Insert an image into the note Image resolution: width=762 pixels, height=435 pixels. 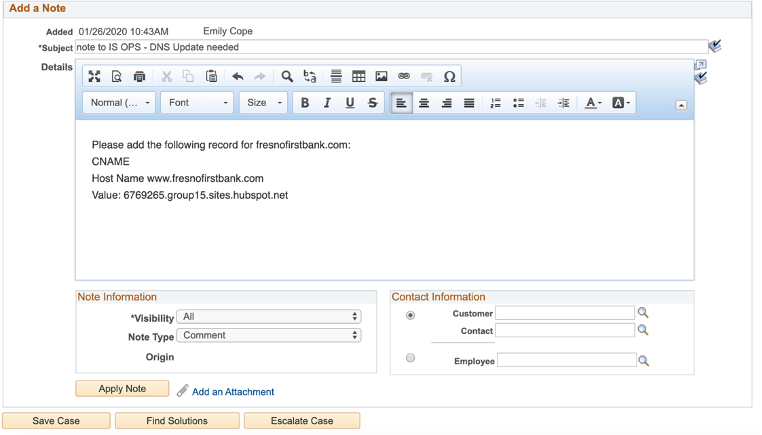click(381, 76)
